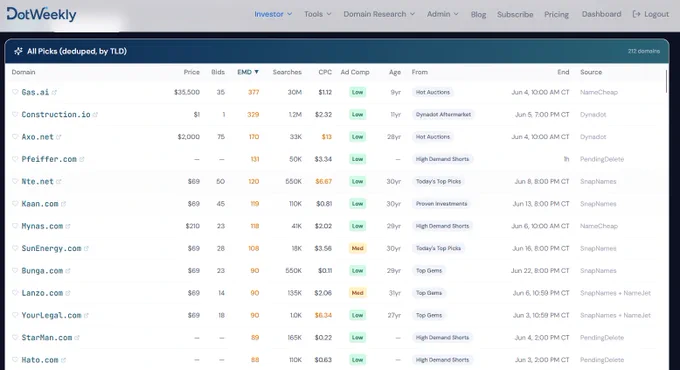Click the sparkle icon in All Picks header

(x=18, y=51)
